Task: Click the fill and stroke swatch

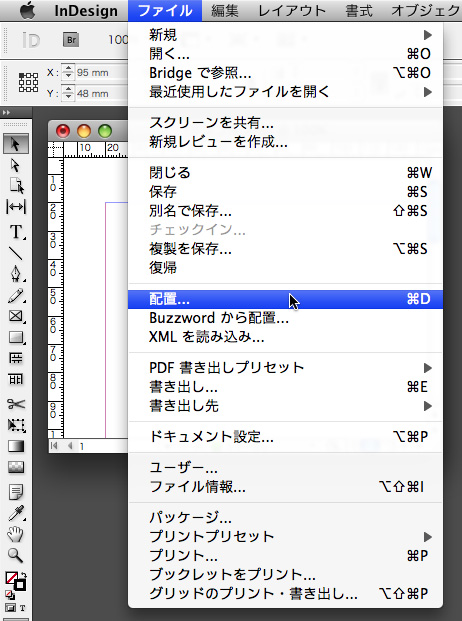Action: pos(15,581)
